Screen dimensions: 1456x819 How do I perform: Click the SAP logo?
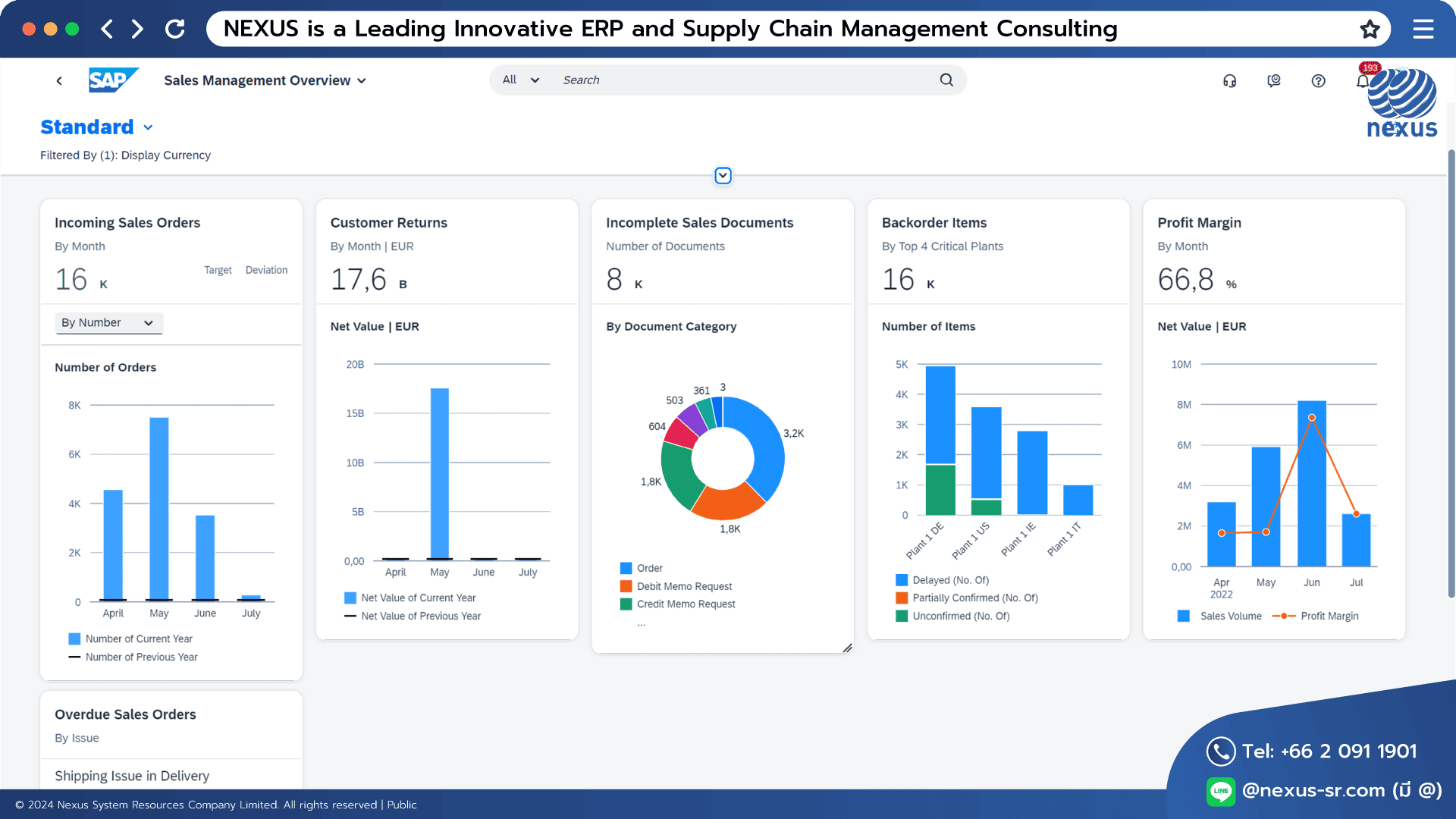click(x=114, y=80)
